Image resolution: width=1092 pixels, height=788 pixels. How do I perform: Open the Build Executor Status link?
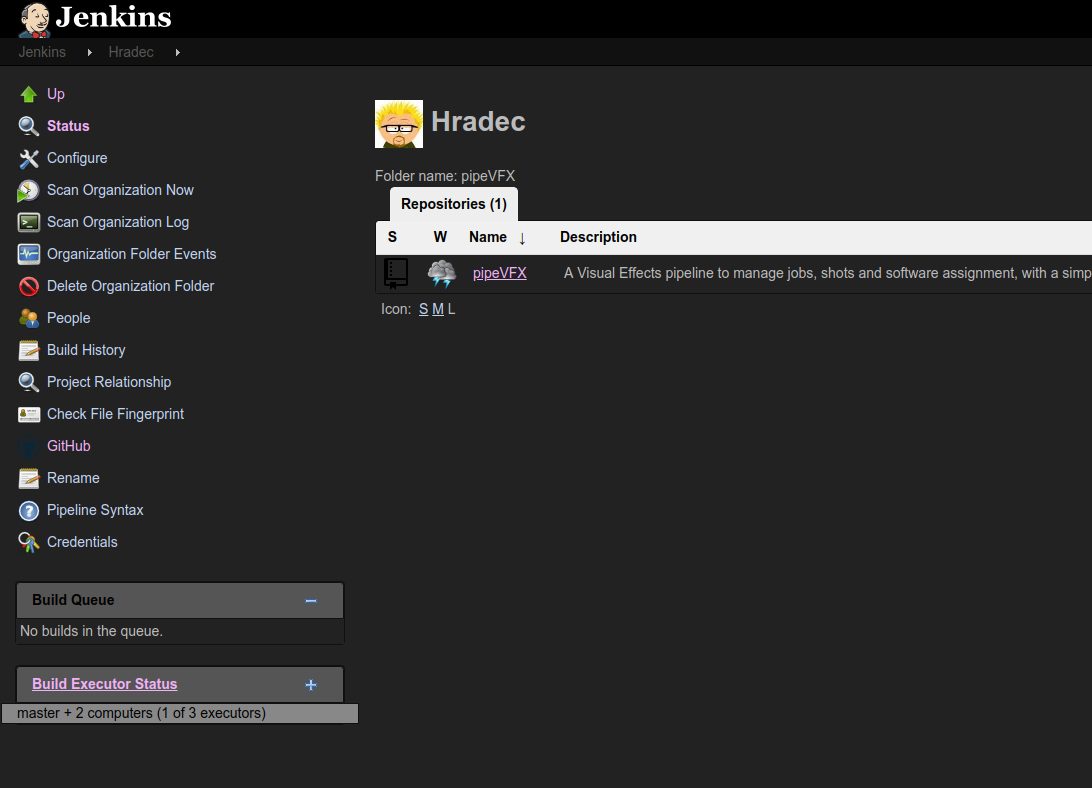(104, 684)
